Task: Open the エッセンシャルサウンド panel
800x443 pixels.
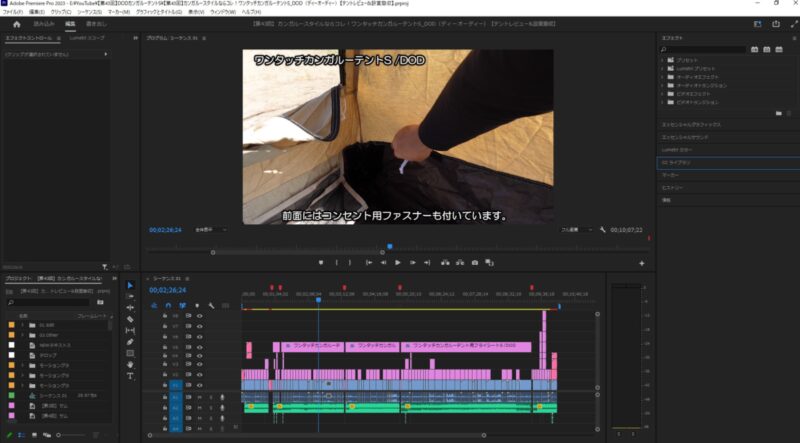Action: pyautogui.click(x=685, y=137)
